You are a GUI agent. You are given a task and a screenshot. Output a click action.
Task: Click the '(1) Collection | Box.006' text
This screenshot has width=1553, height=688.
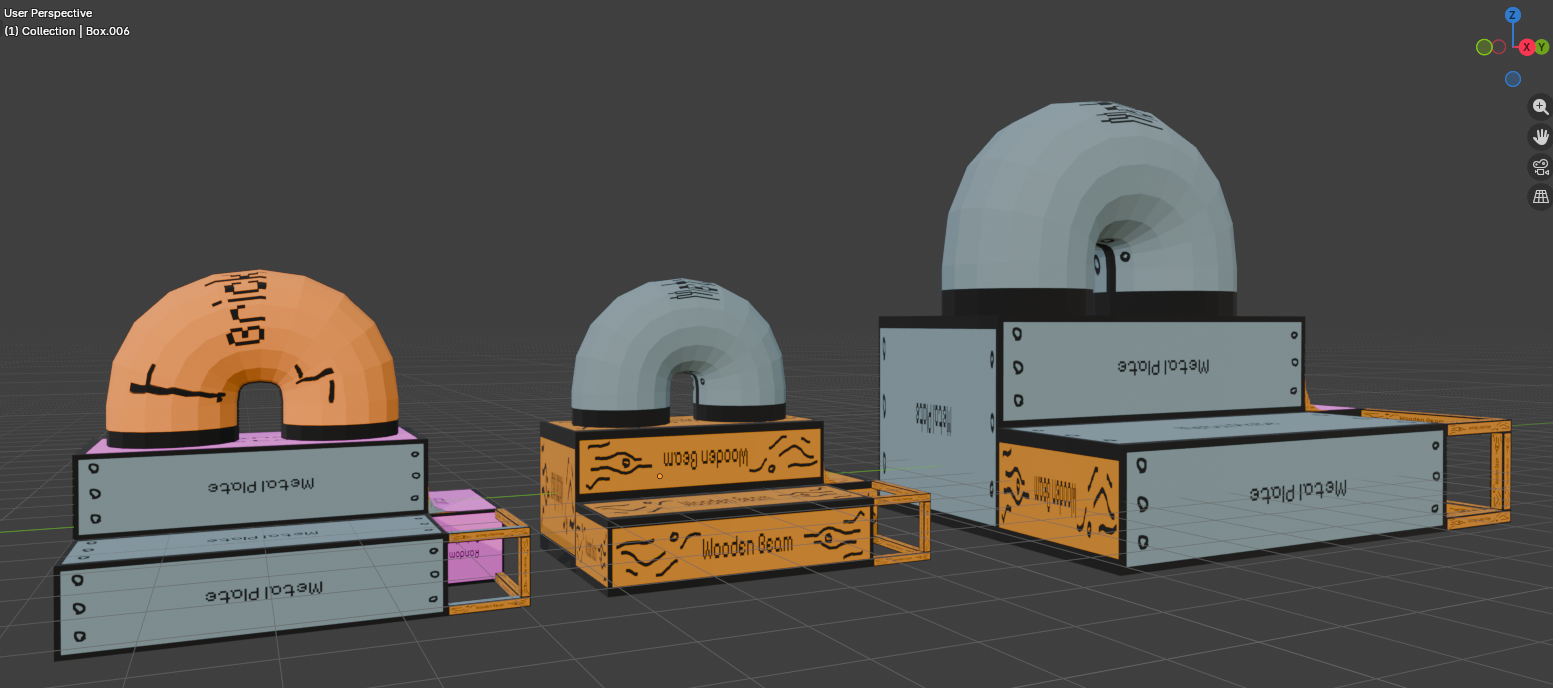[67, 31]
